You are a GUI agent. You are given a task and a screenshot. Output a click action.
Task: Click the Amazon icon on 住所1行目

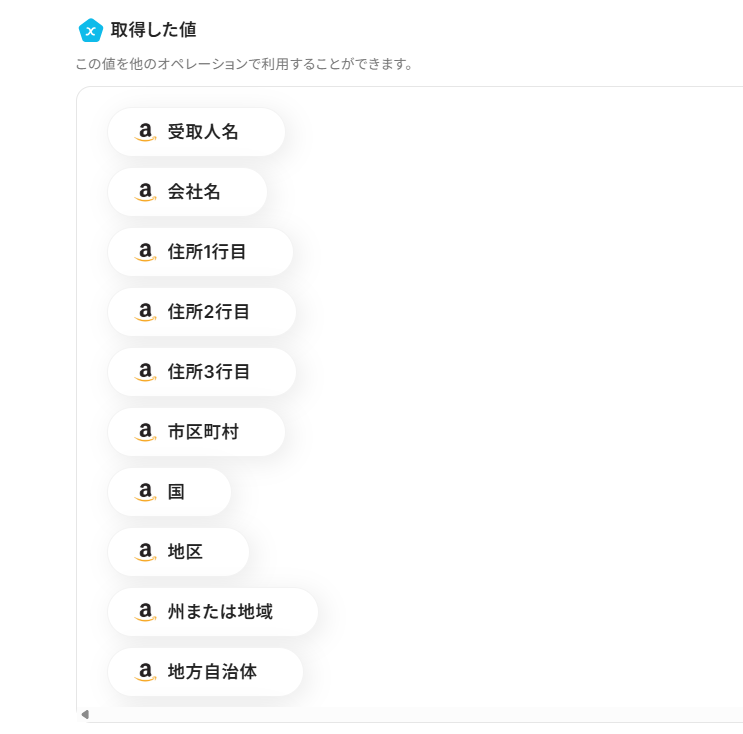click(145, 252)
